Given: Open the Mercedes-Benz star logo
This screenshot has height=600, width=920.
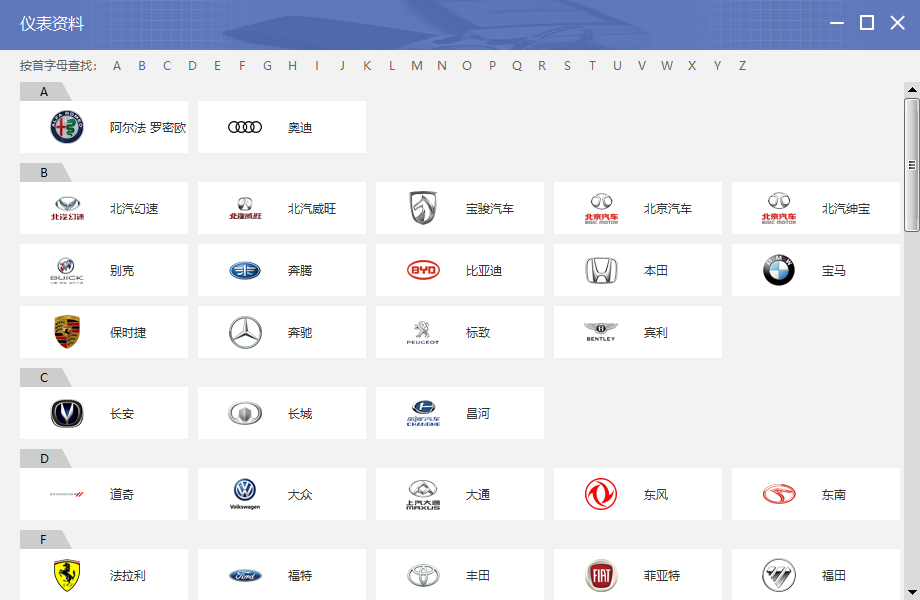Looking at the screenshot, I should pyautogui.click(x=245, y=332).
